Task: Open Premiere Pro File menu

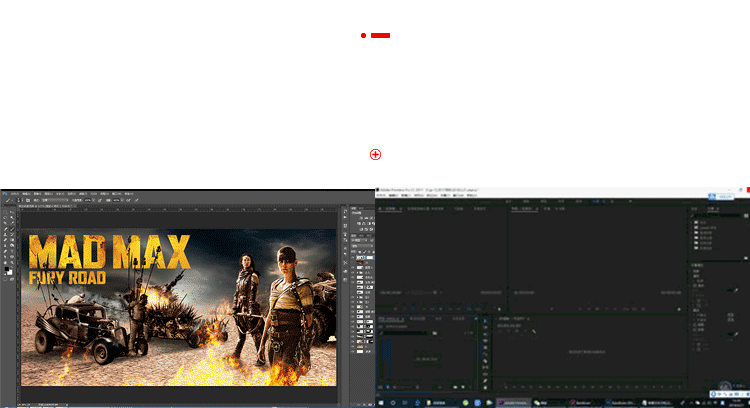Action: click(x=381, y=195)
